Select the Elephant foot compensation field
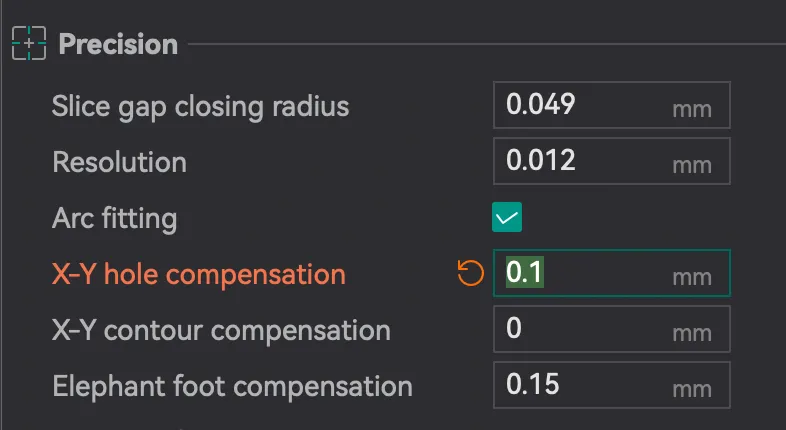Viewport: 786px width, 430px height. (612, 385)
